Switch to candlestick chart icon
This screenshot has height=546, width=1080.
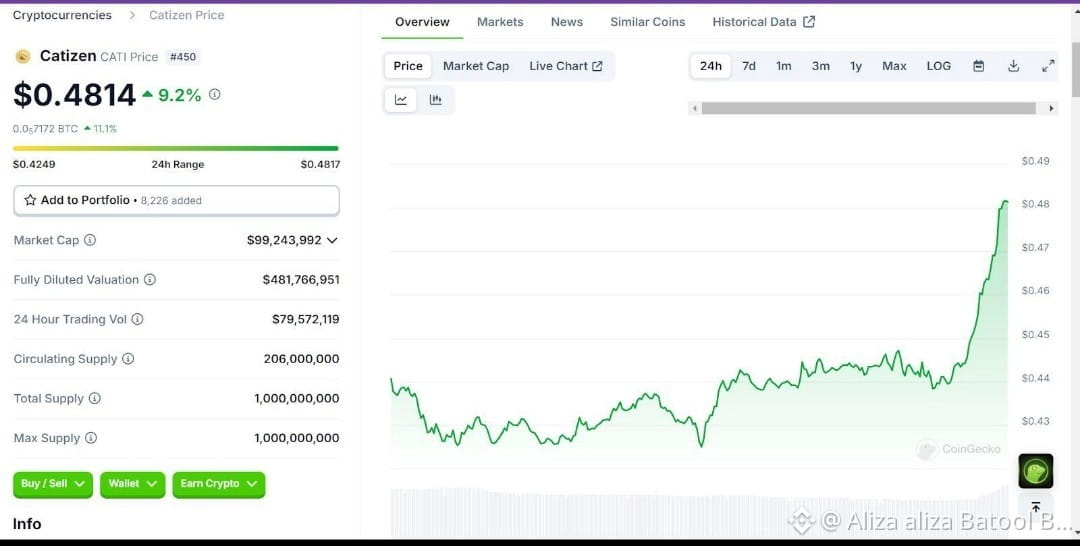[x=435, y=100]
